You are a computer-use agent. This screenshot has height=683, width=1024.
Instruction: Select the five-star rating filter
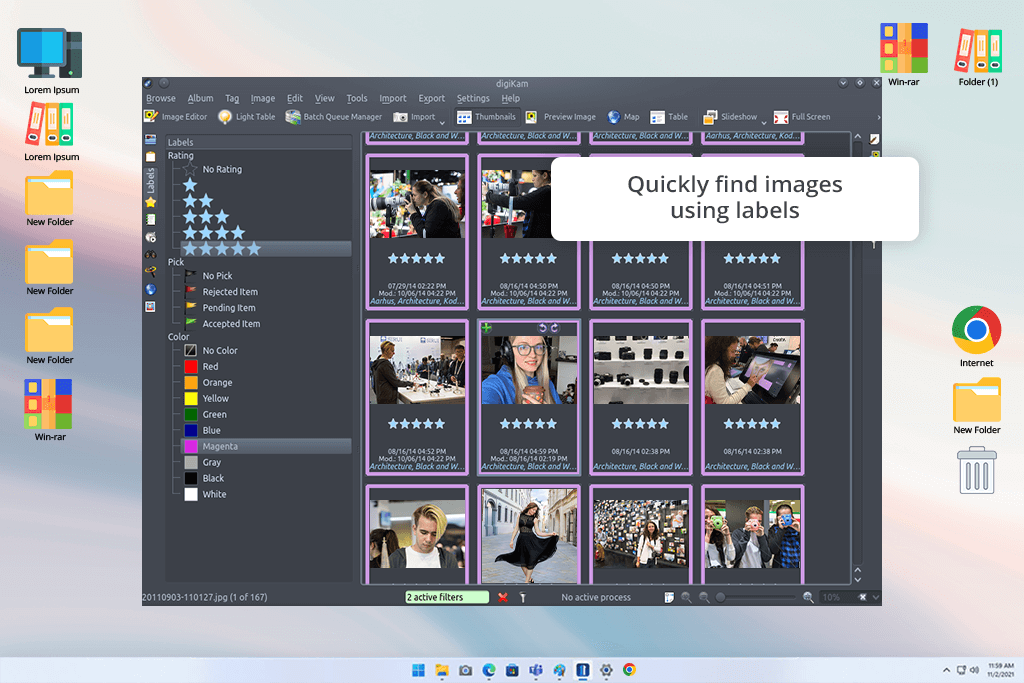click(x=266, y=249)
